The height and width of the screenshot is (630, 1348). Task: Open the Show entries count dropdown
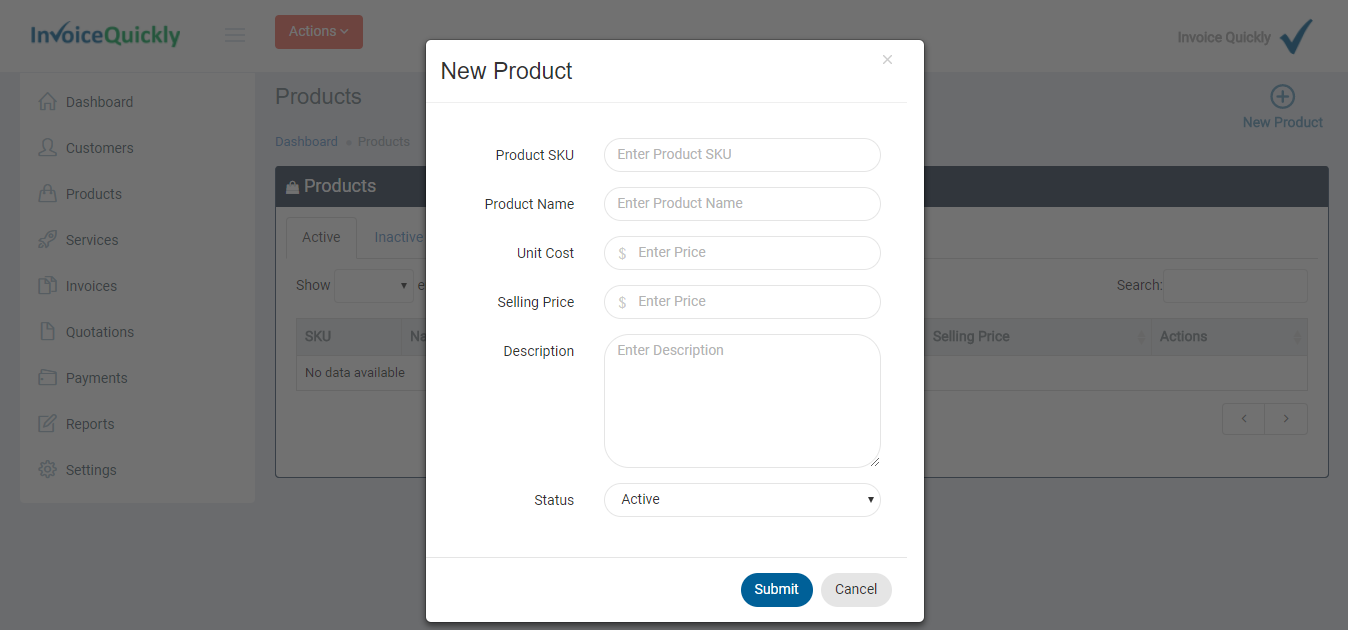374,286
